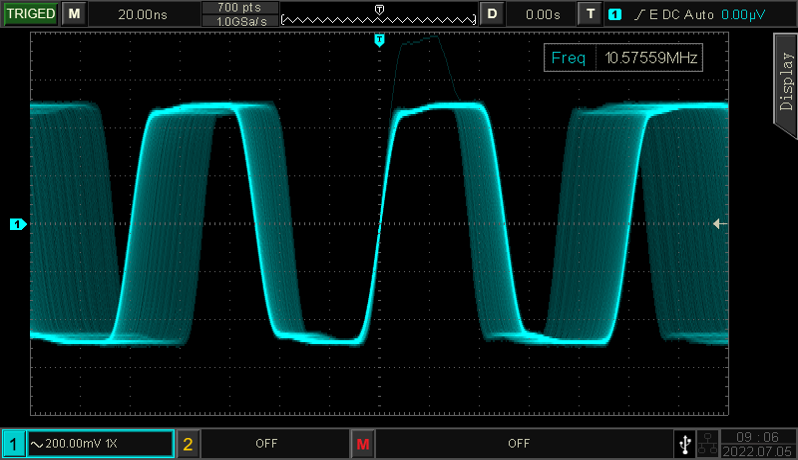Click the trigger level arrow on right edge
798x460 pixels.
pos(719,224)
